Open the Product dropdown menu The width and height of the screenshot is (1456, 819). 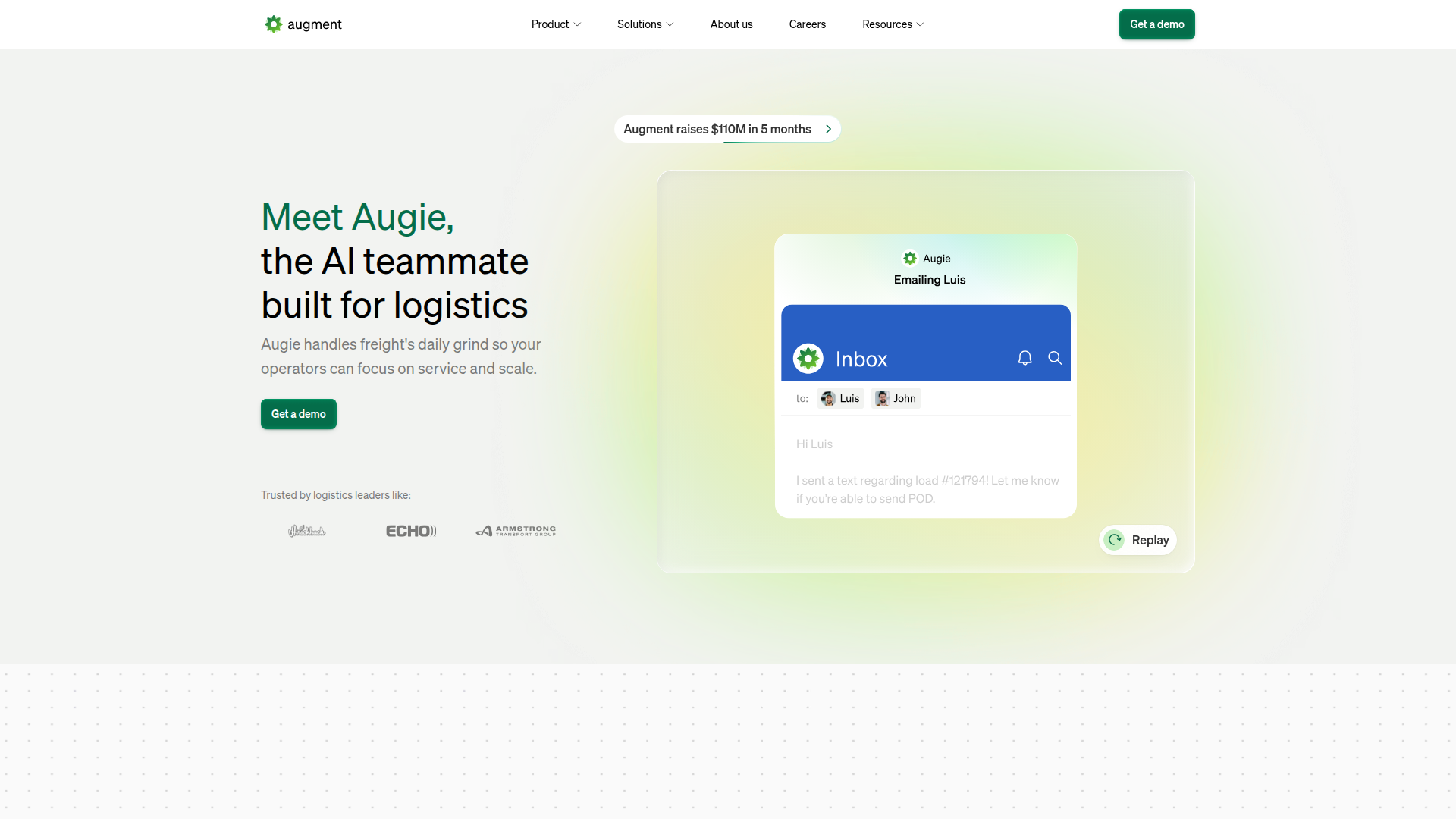tap(556, 24)
